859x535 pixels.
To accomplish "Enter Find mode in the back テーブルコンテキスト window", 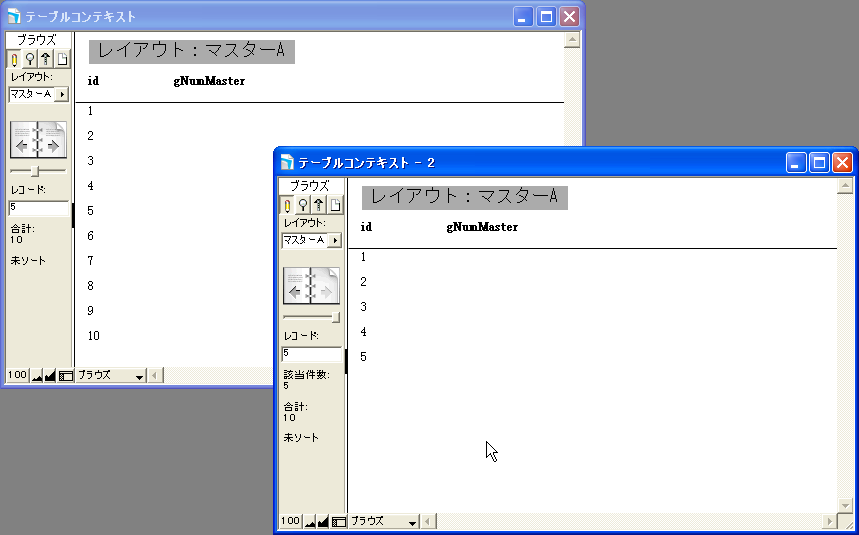I will click(30, 58).
